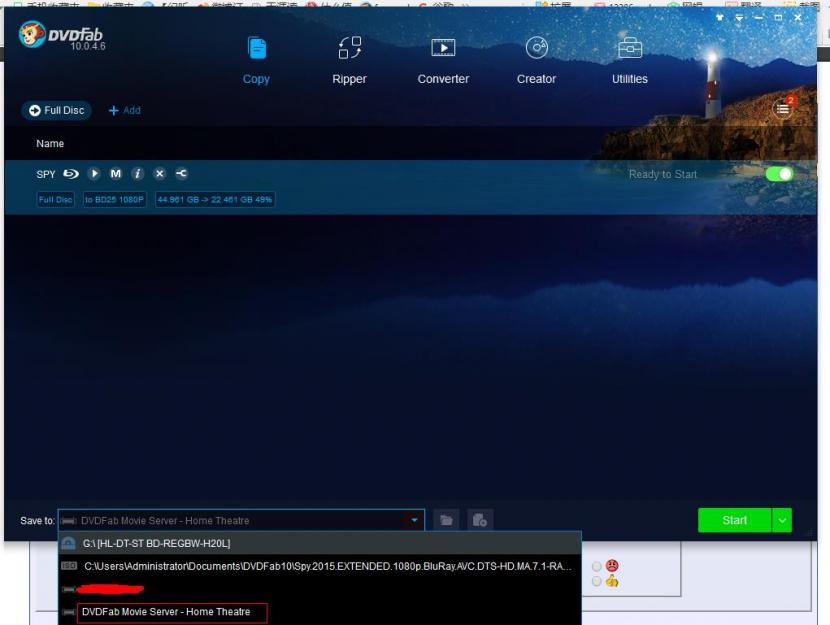Open the skin shirt icon in title bar
Screen dimensions: 830x625
click(719, 17)
